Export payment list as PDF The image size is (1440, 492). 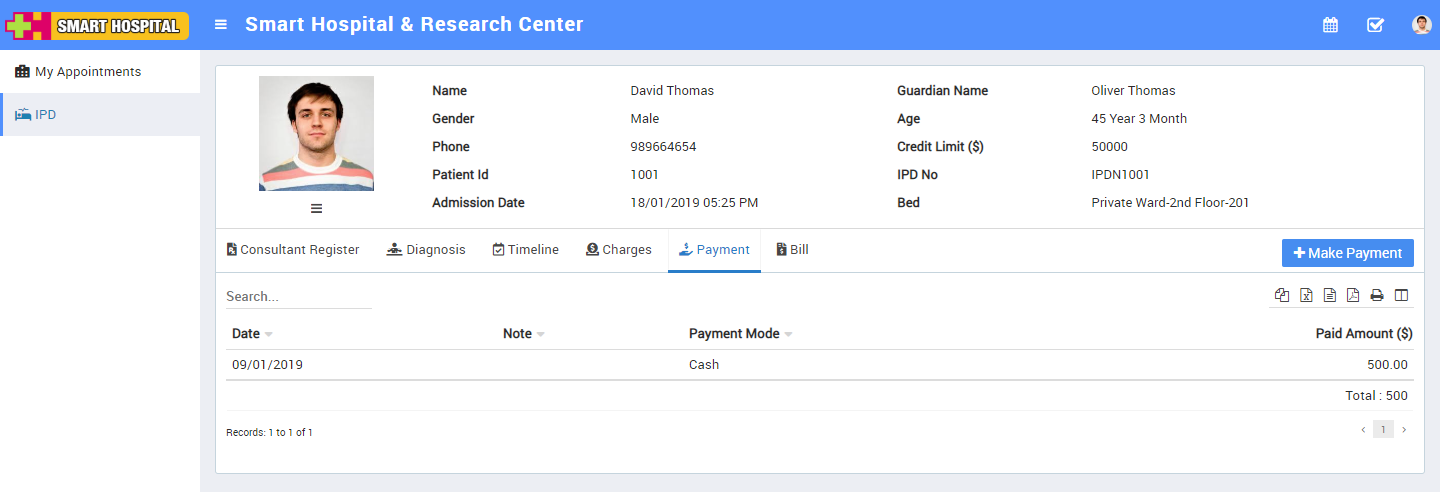tap(1353, 295)
